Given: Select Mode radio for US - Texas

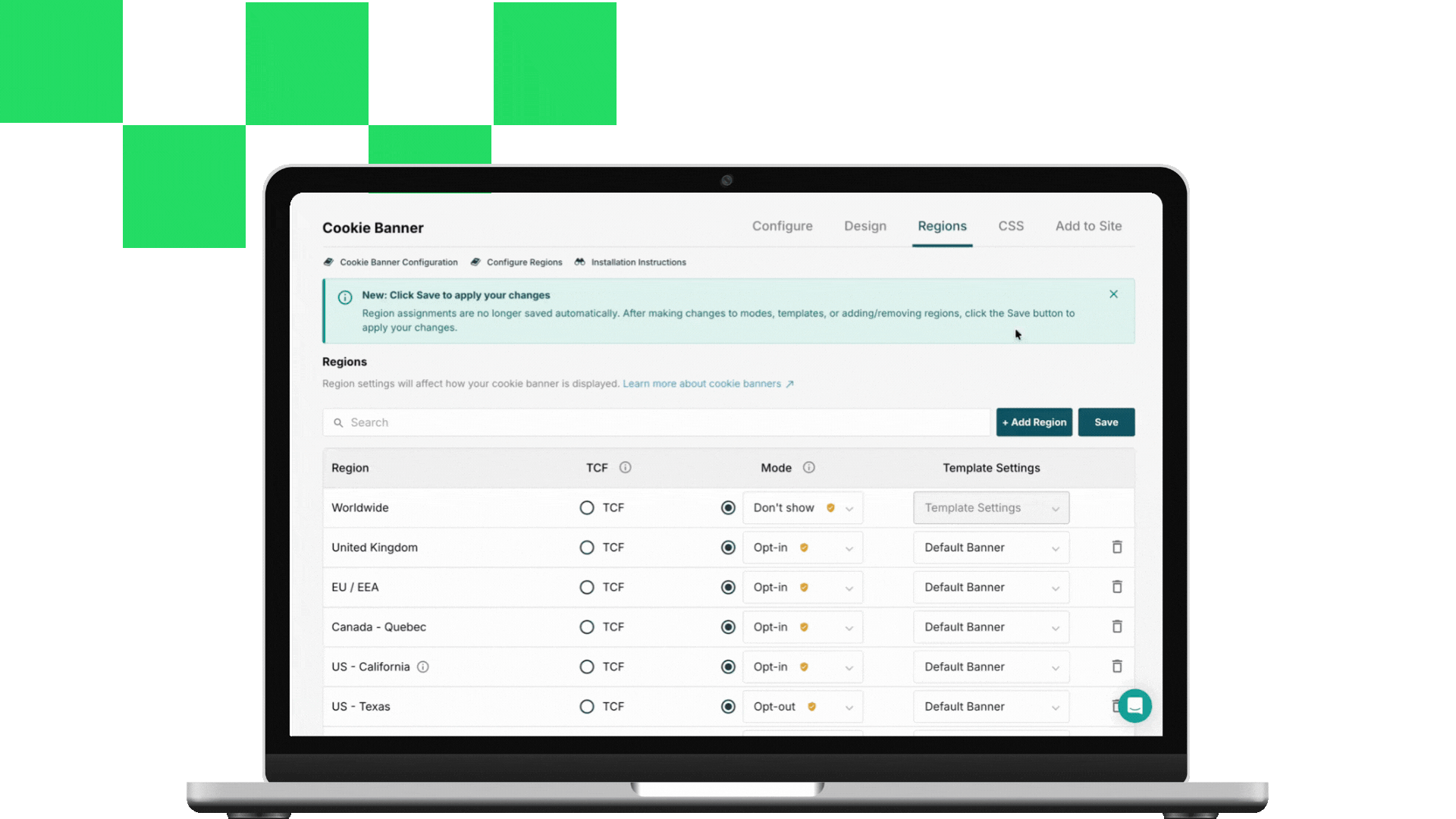Looking at the screenshot, I should point(728,707).
